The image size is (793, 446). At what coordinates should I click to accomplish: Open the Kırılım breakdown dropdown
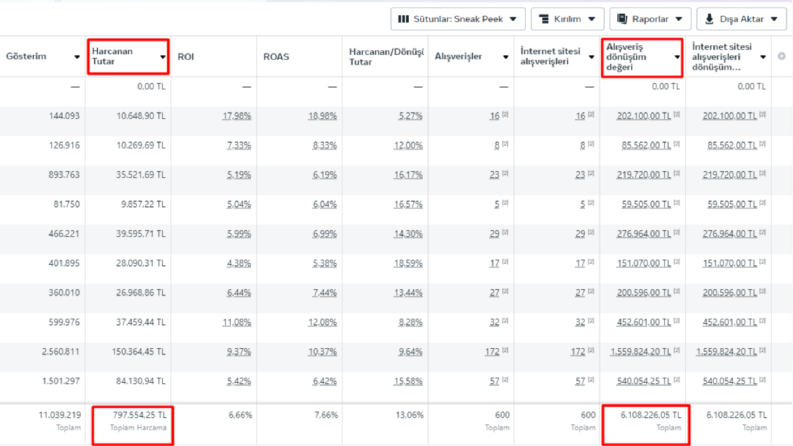tap(567, 19)
